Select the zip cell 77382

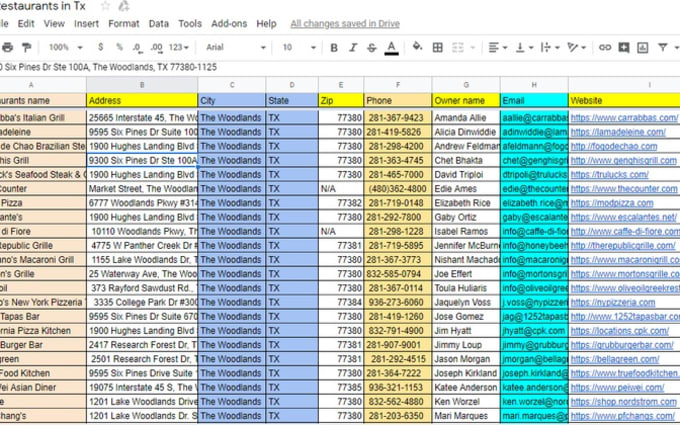tap(341, 203)
